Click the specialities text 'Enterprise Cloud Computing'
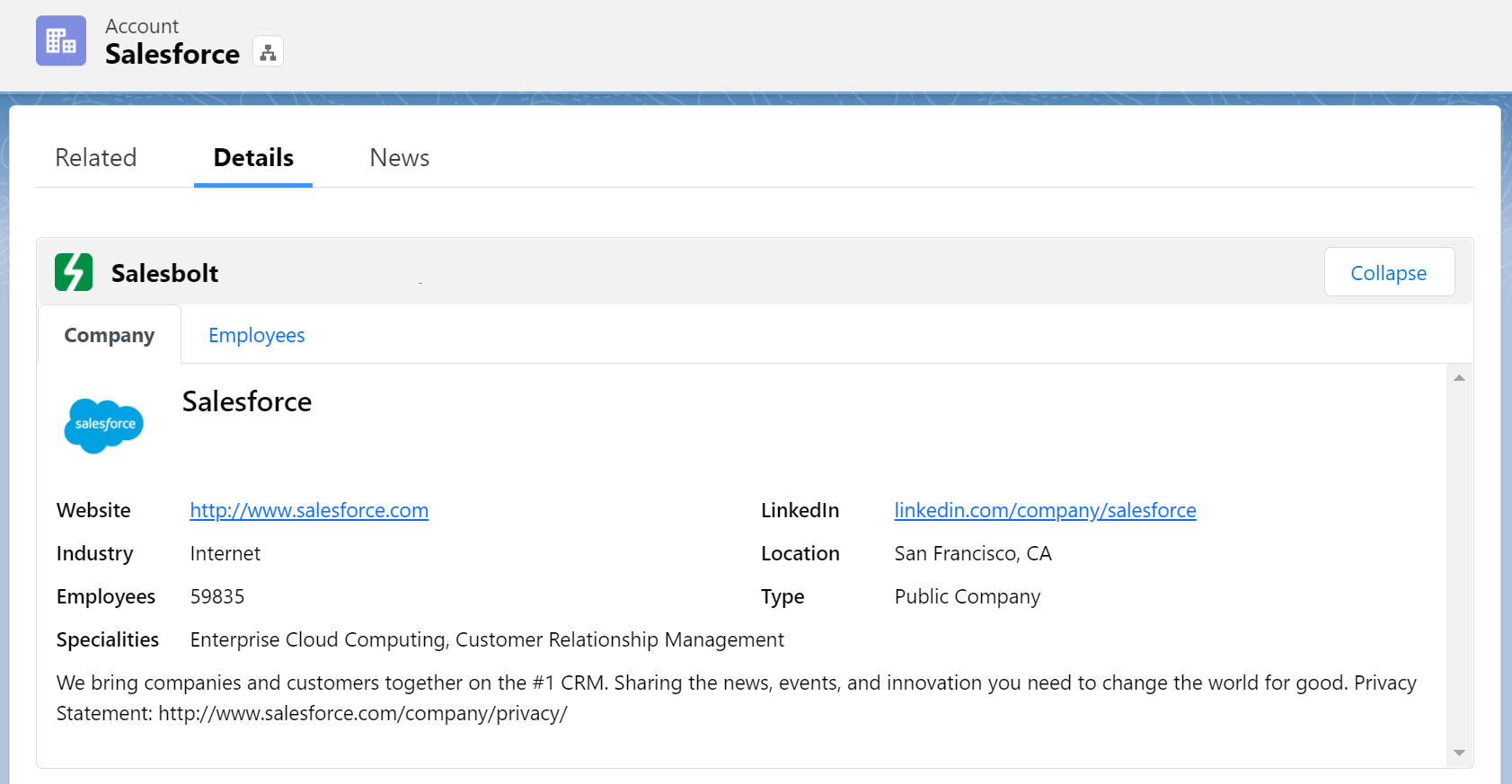This screenshot has height=784, width=1512. (319, 639)
